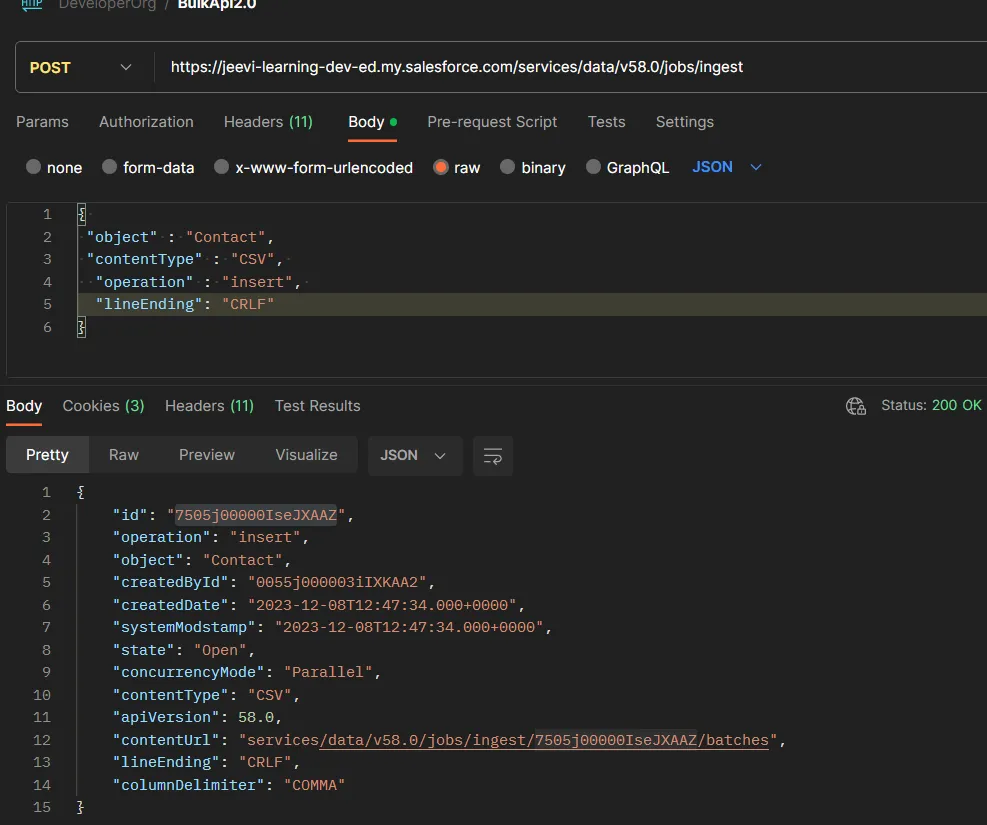Select the binary body radio option

coord(507,167)
